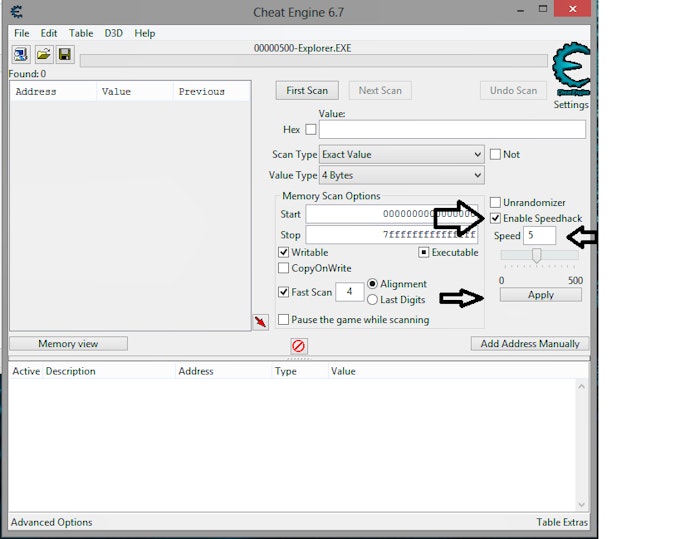This screenshot has height=539, width=680.
Task: Toggle the Hex checkbox
Action: 311,129
